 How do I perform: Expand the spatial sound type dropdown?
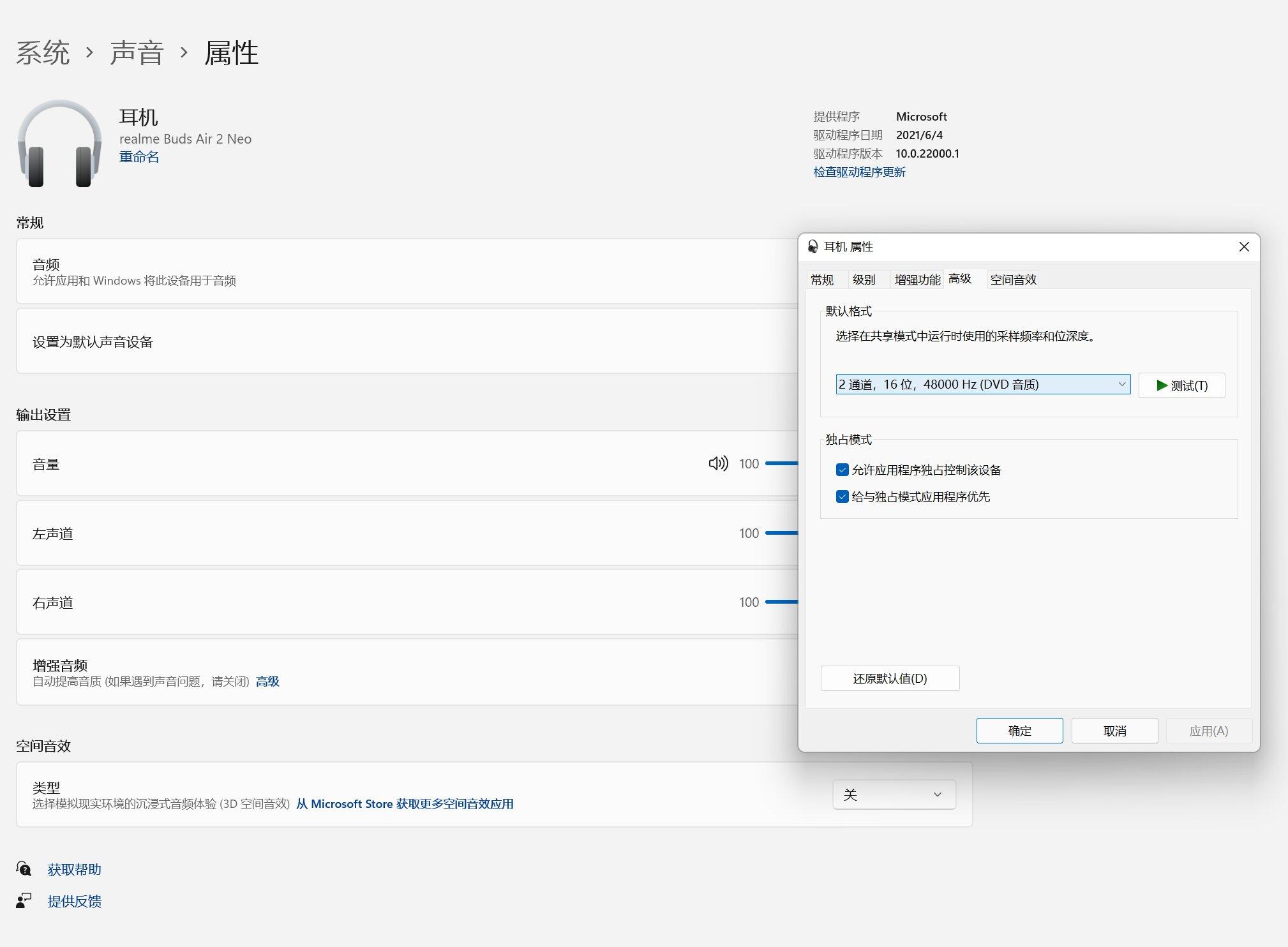[894, 794]
